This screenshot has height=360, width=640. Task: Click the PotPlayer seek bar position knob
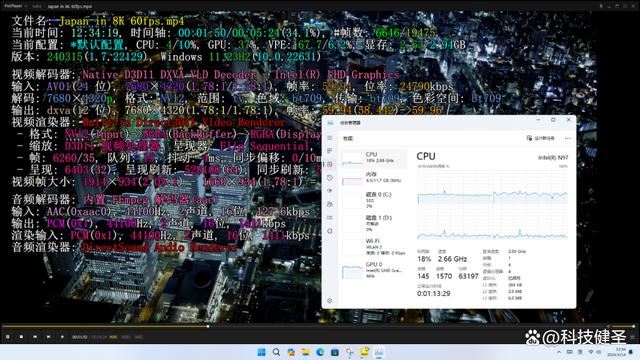click(x=208, y=326)
